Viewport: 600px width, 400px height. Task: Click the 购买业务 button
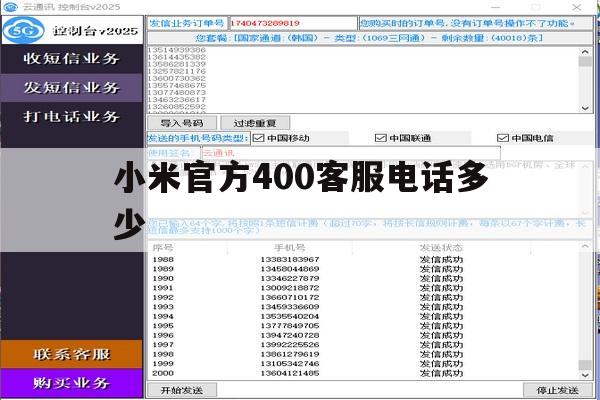[x=72, y=383]
